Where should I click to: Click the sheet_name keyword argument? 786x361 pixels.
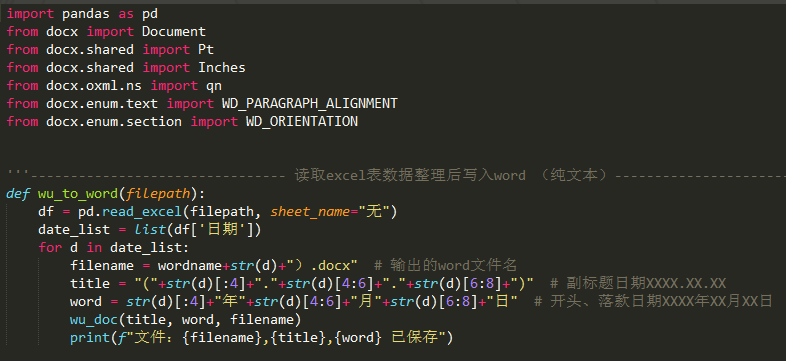pyautogui.click(x=310, y=212)
